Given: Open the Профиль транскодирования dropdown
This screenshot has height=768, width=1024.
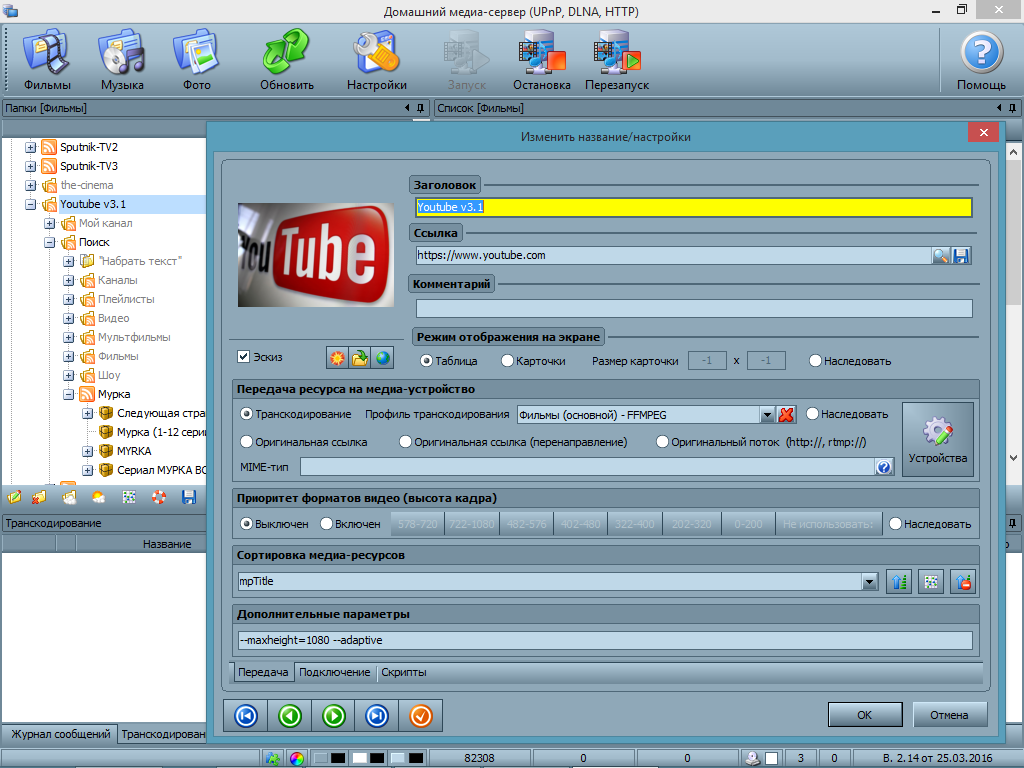Looking at the screenshot, I should [767, 415].
